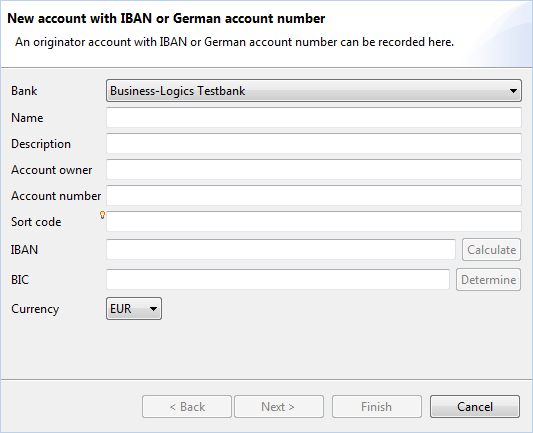Open the Currency dropdown showing EUR

click(x=134, y=309)
